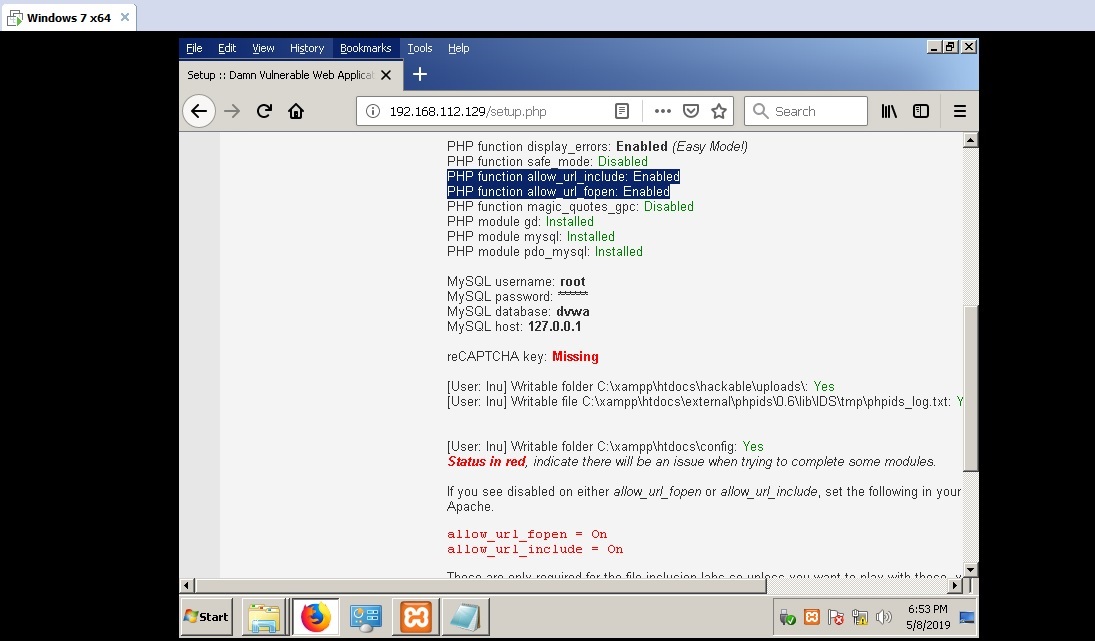Click the horizontal scrollbar thumb
The image size is (1095, 641).
tap(480, 585)
